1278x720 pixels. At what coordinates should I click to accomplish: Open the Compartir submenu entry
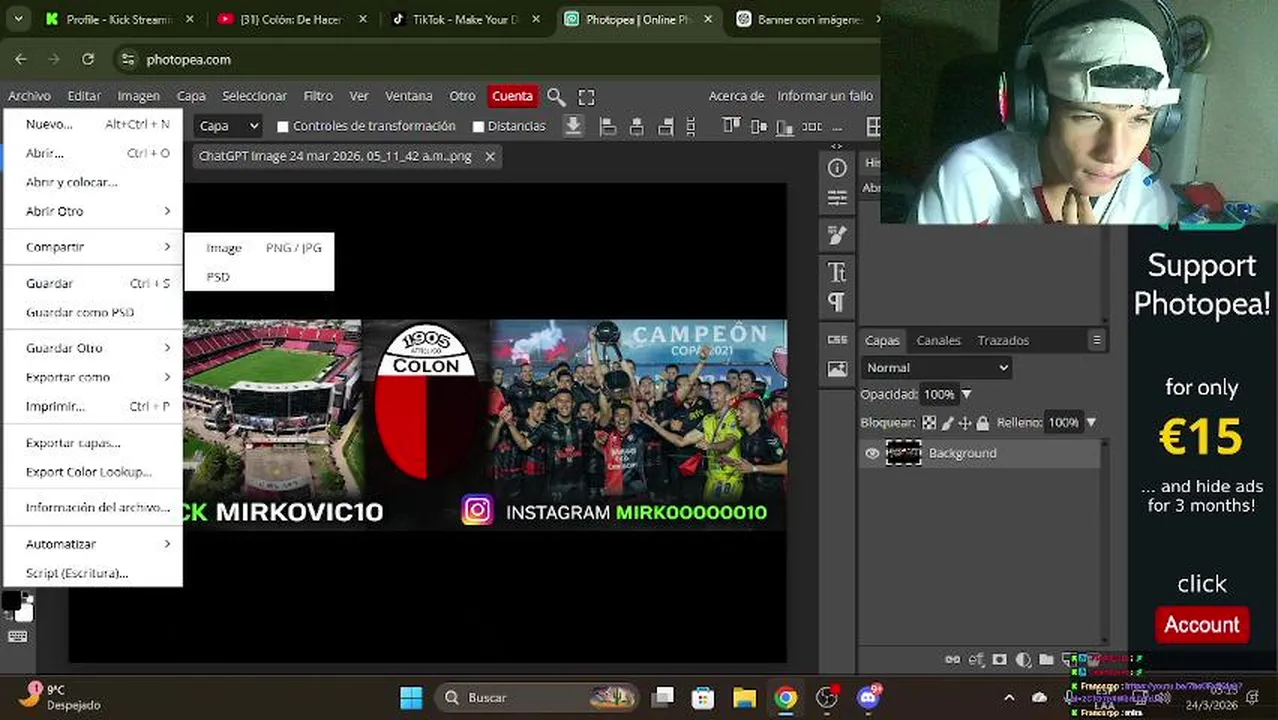point(93,247)
